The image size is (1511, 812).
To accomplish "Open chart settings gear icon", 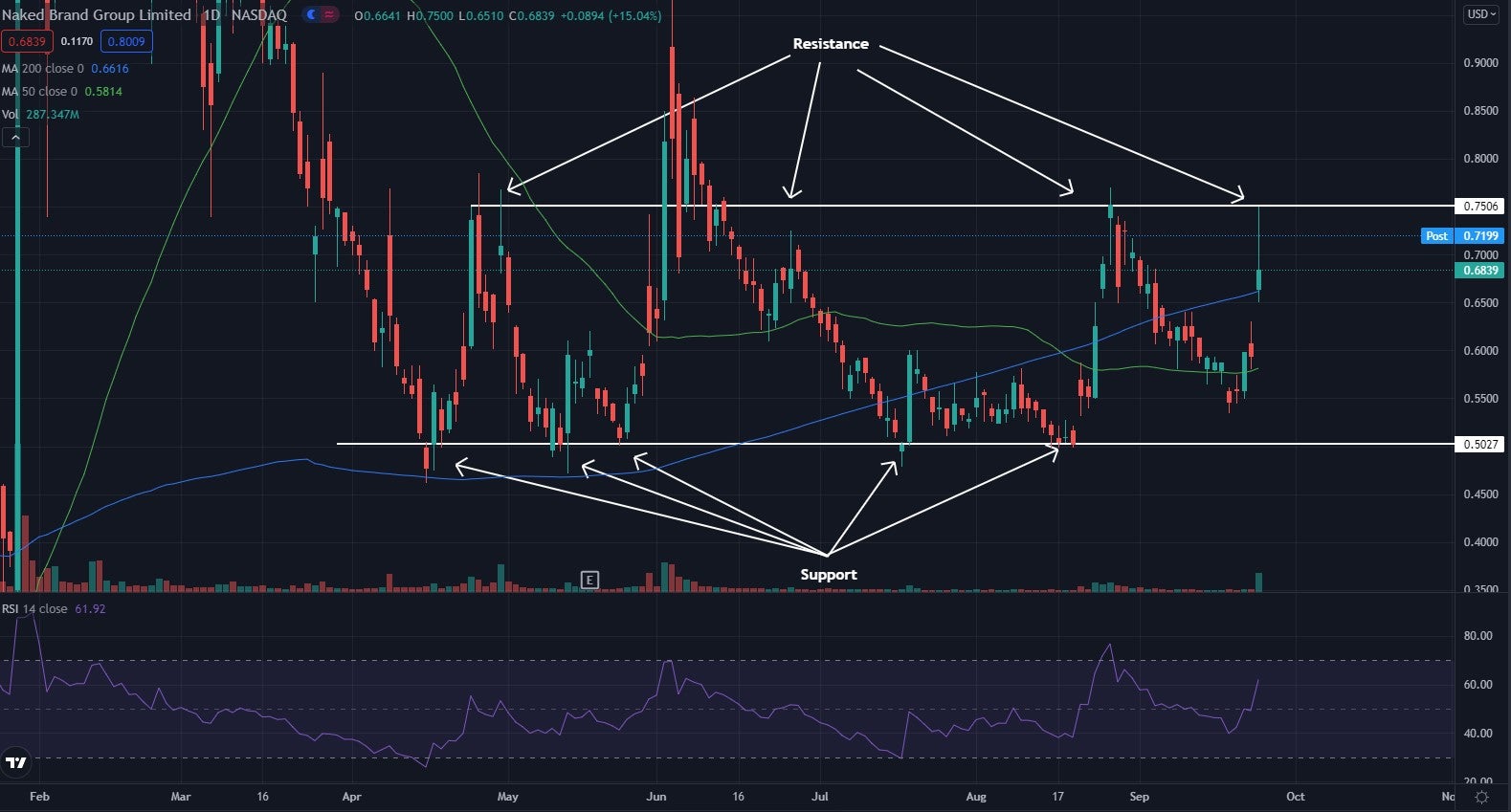I will click(x=1482, y=796).
